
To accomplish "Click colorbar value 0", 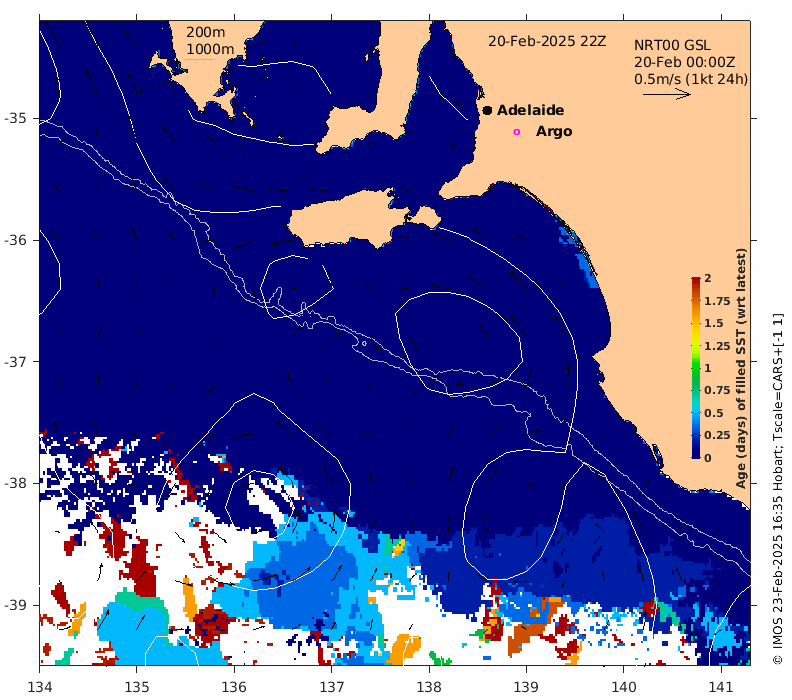I will point(708,458).
